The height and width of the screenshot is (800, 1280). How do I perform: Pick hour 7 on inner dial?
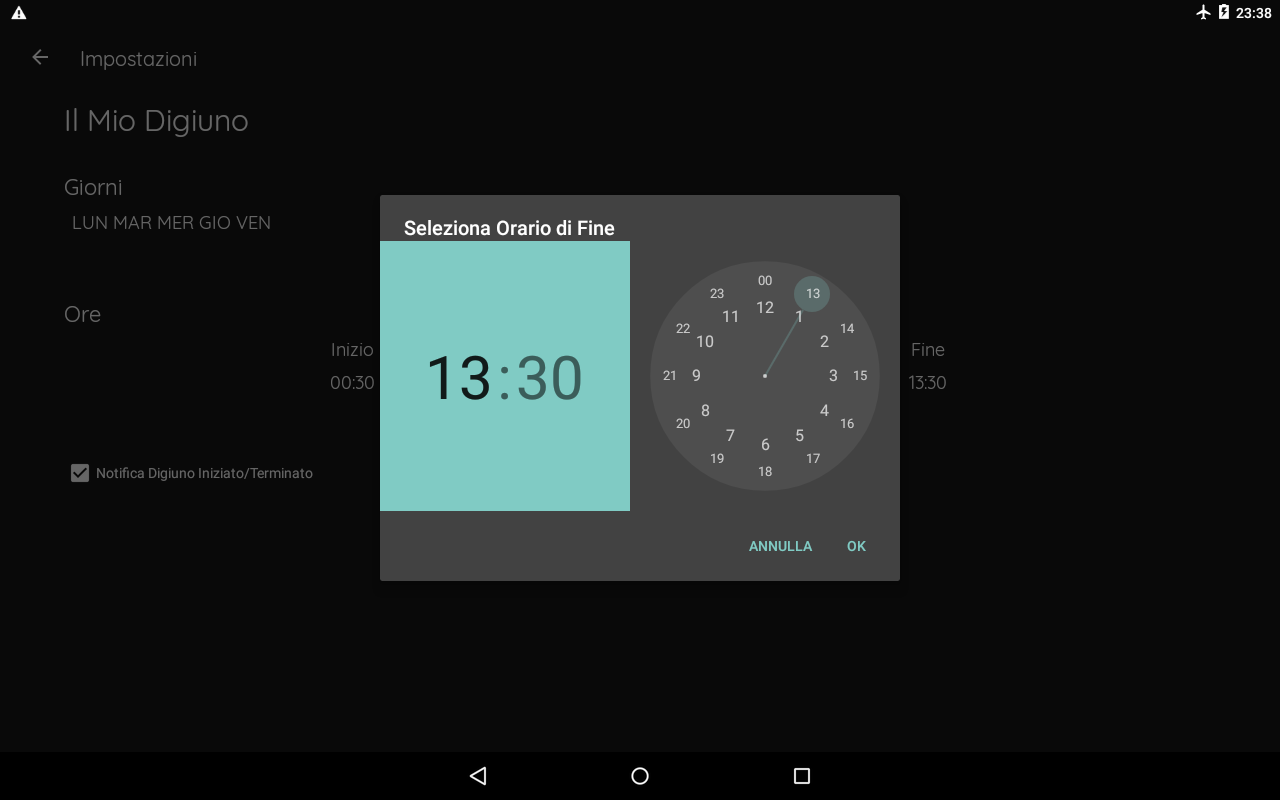click(x=730, y=435)
